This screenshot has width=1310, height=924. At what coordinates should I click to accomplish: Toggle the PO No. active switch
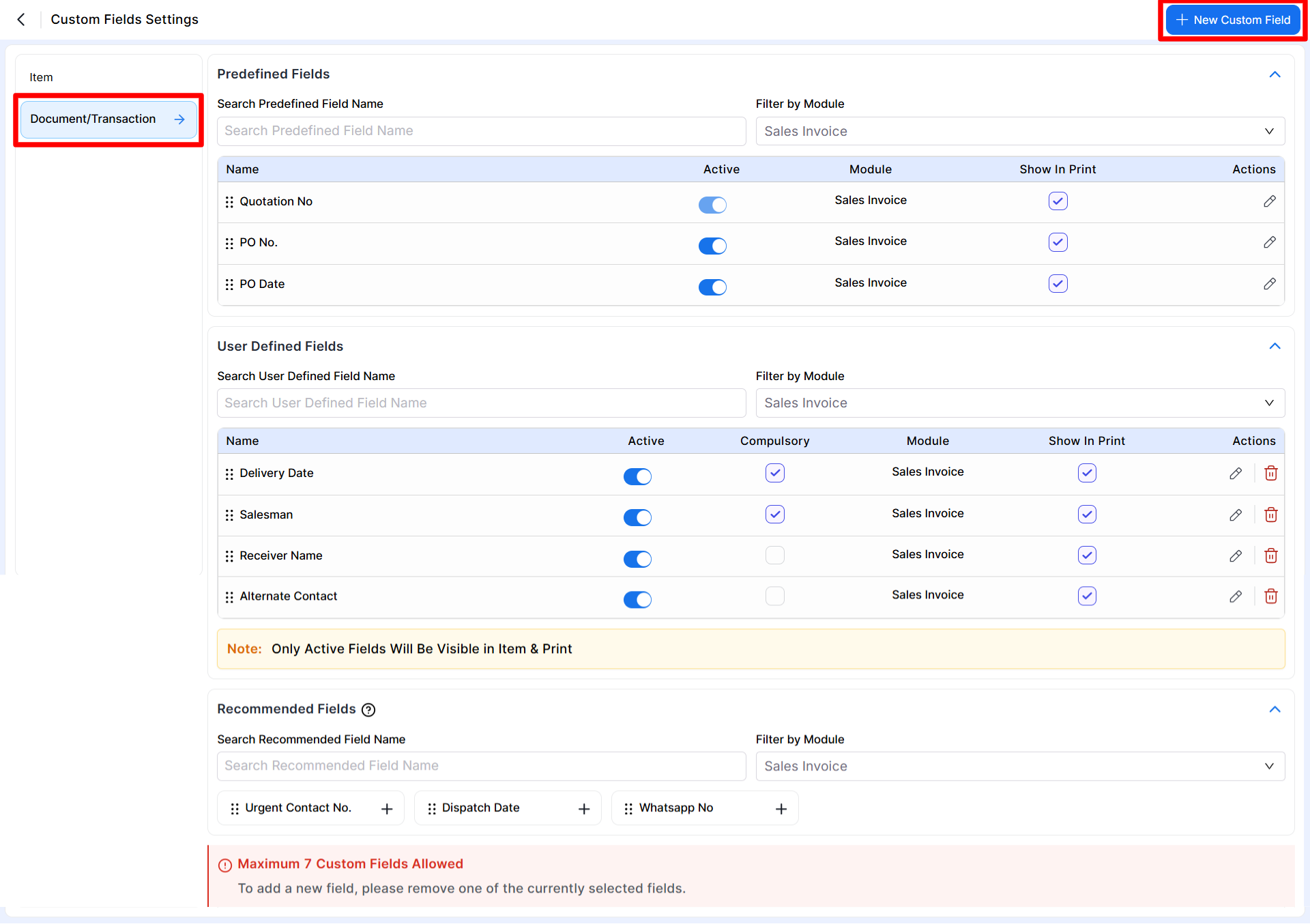tap(712, 246)
